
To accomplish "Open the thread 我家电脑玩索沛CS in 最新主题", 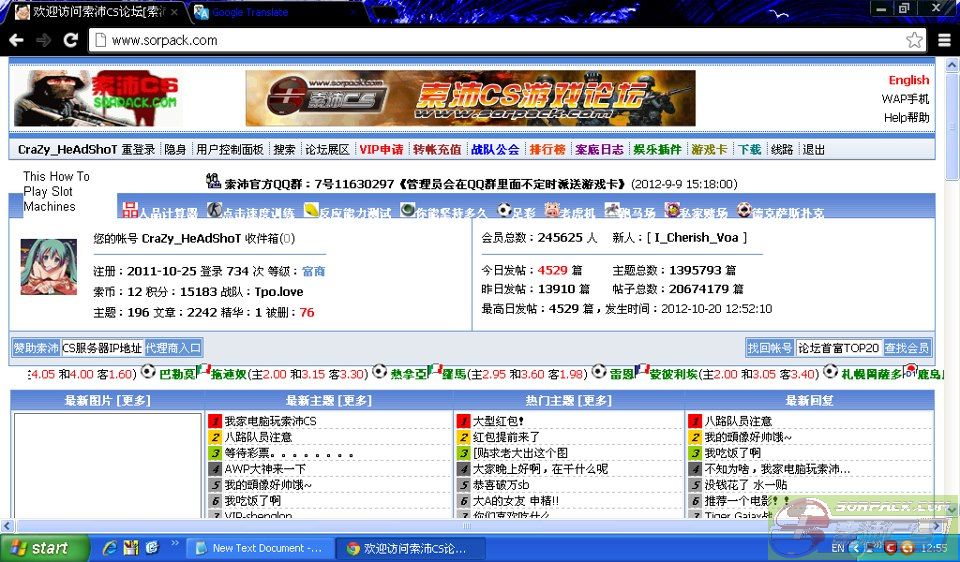I will [x=270, y=421].
